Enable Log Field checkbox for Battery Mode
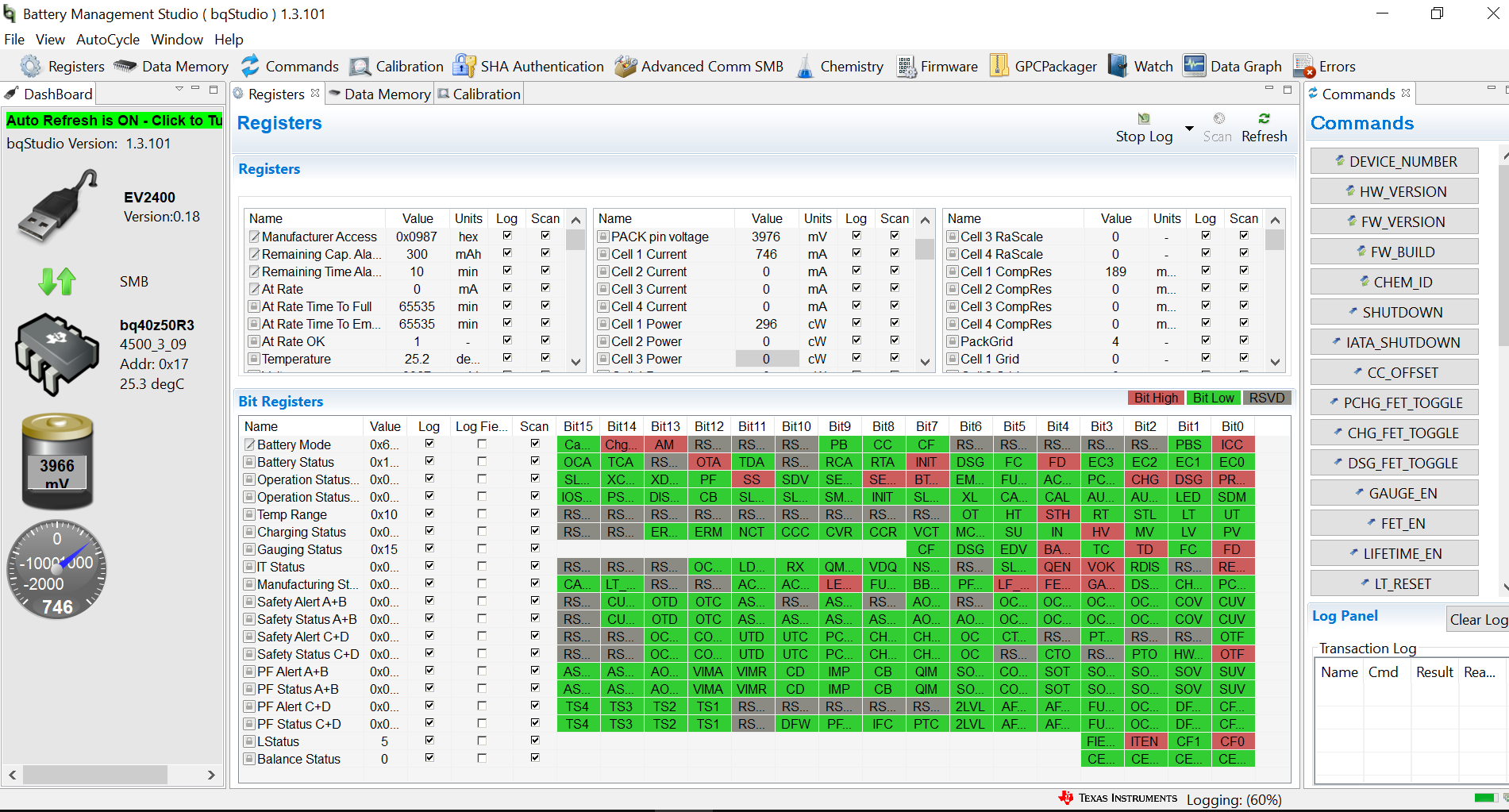Image resolution: width=1509 pixels, height=812 pixels. pyautogui.click(x=482, y=444)
